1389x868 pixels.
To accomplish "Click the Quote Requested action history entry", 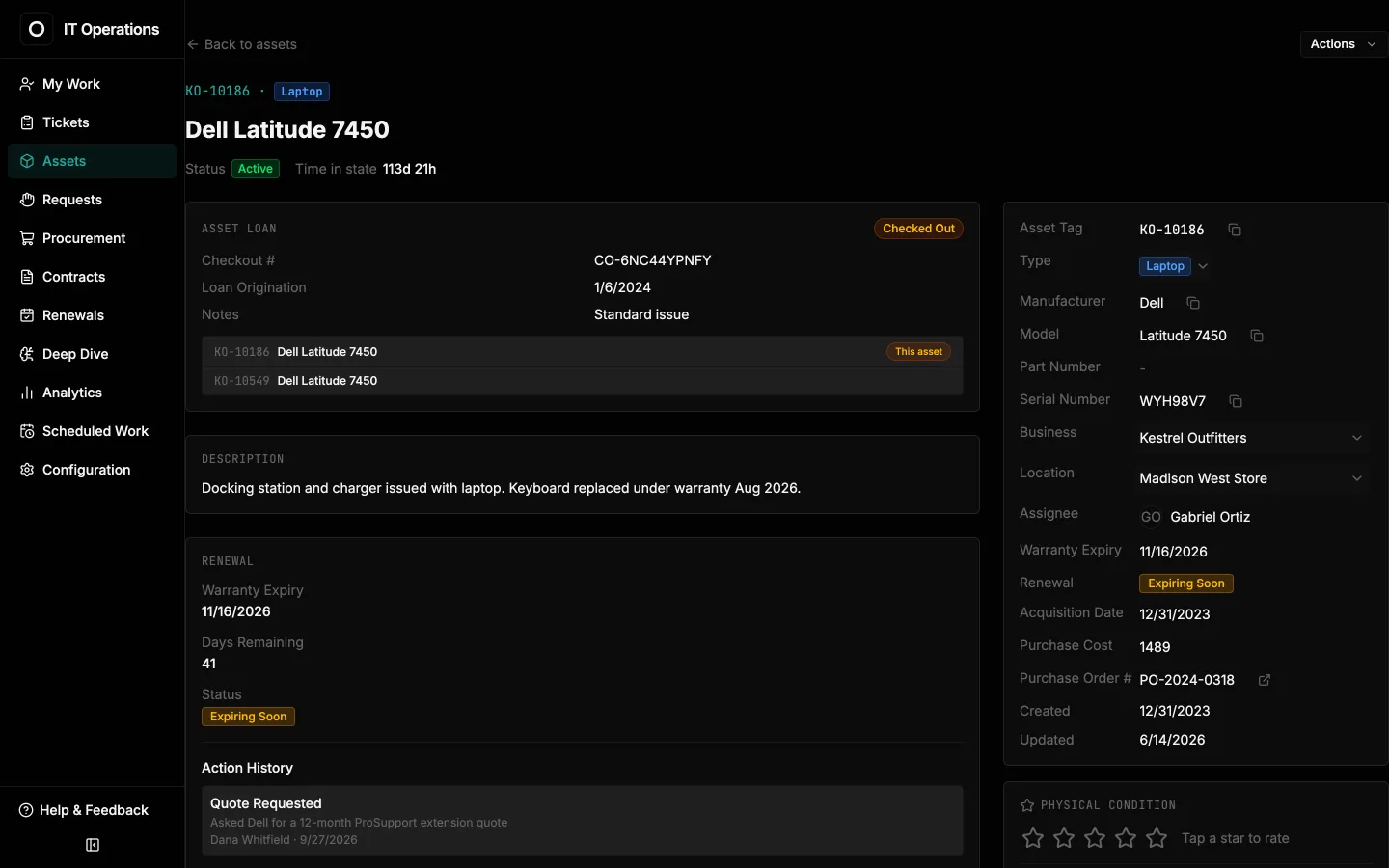I will pos(583,821).
